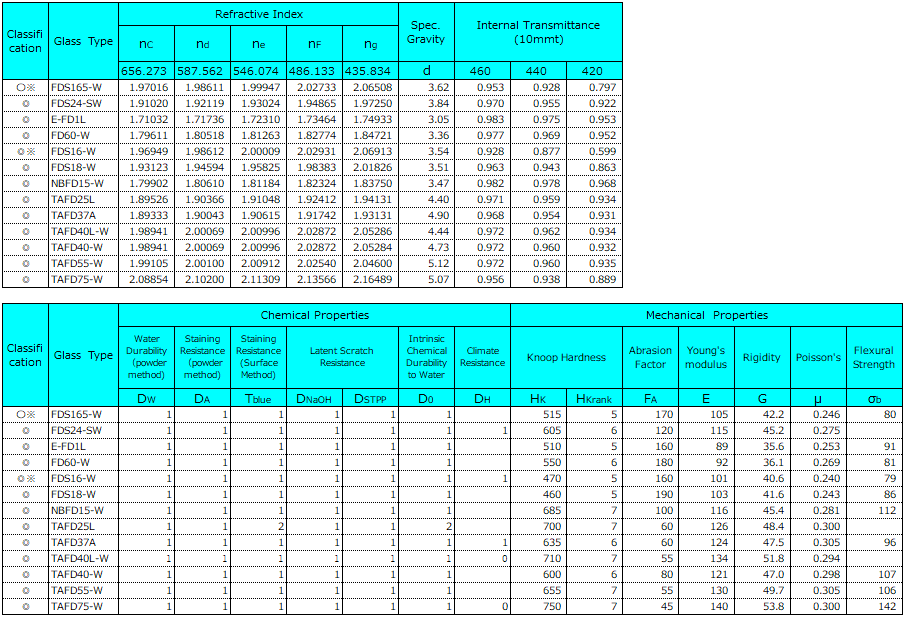This screenshot has height=617, width=905.
Task: Select specific gravity value 5.12
Action: pyautogui.click(x=439, y=264)
